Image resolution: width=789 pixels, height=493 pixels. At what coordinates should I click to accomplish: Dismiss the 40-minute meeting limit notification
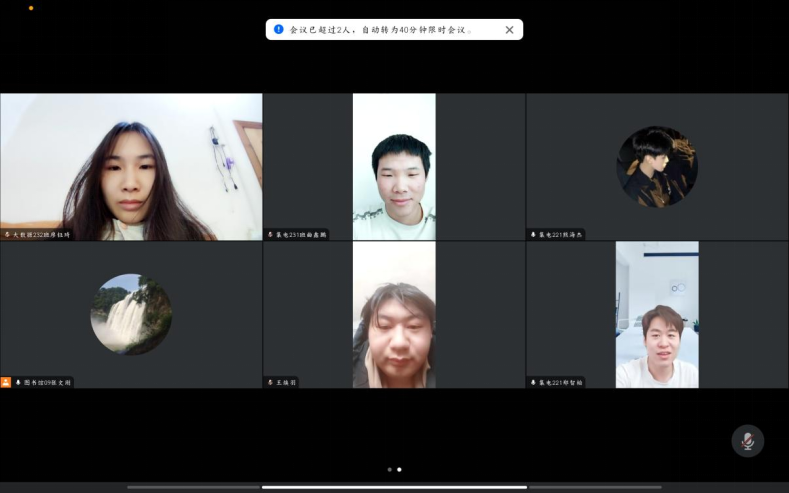[509, 30]
